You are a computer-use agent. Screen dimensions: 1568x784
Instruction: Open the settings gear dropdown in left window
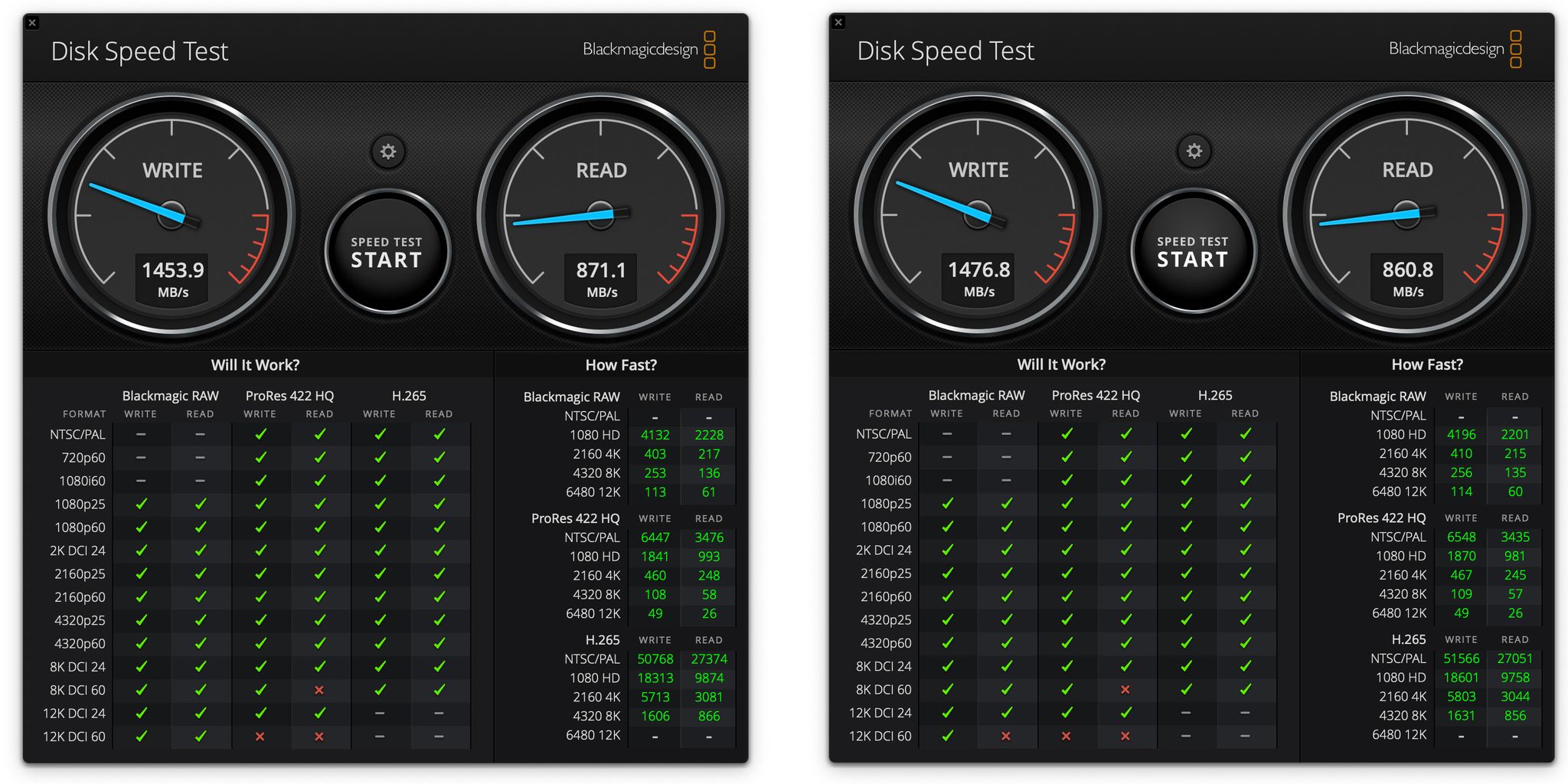tap(388, 152)
